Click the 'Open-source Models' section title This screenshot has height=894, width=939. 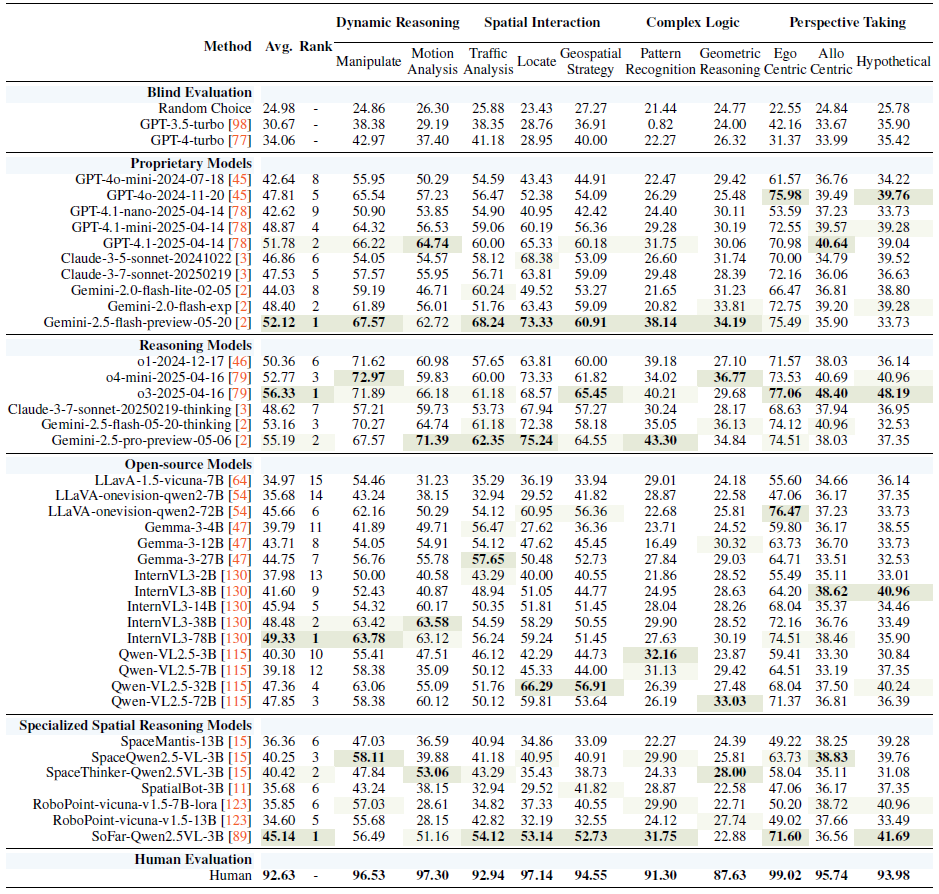tap(188, 465)
